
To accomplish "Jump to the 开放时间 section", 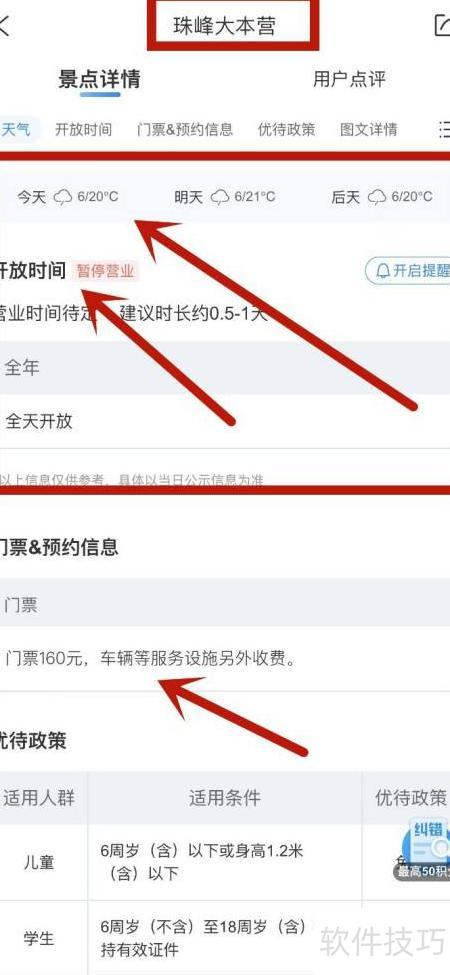I will tap(83, 129).
